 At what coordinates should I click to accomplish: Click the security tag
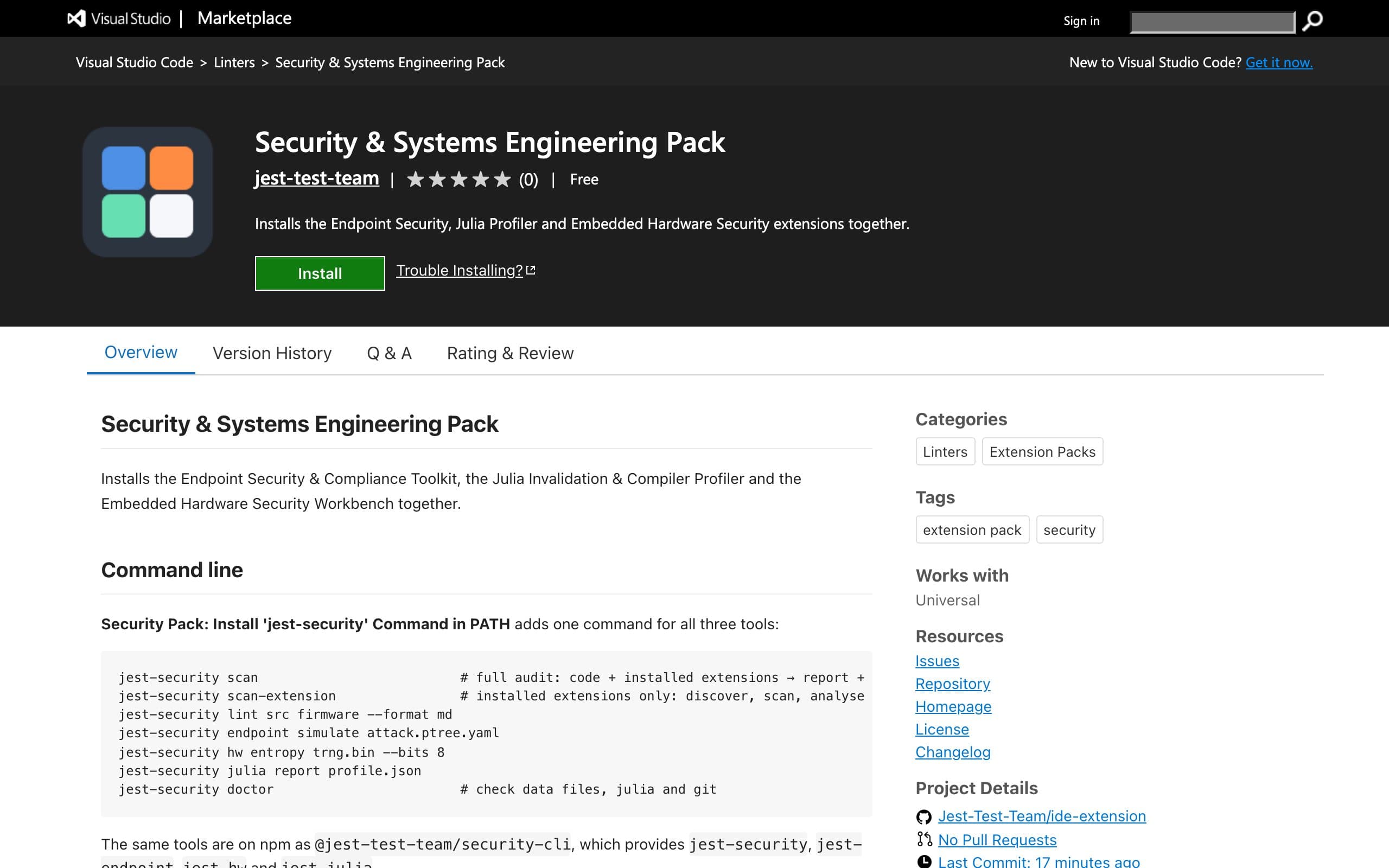click(1069, 530)
